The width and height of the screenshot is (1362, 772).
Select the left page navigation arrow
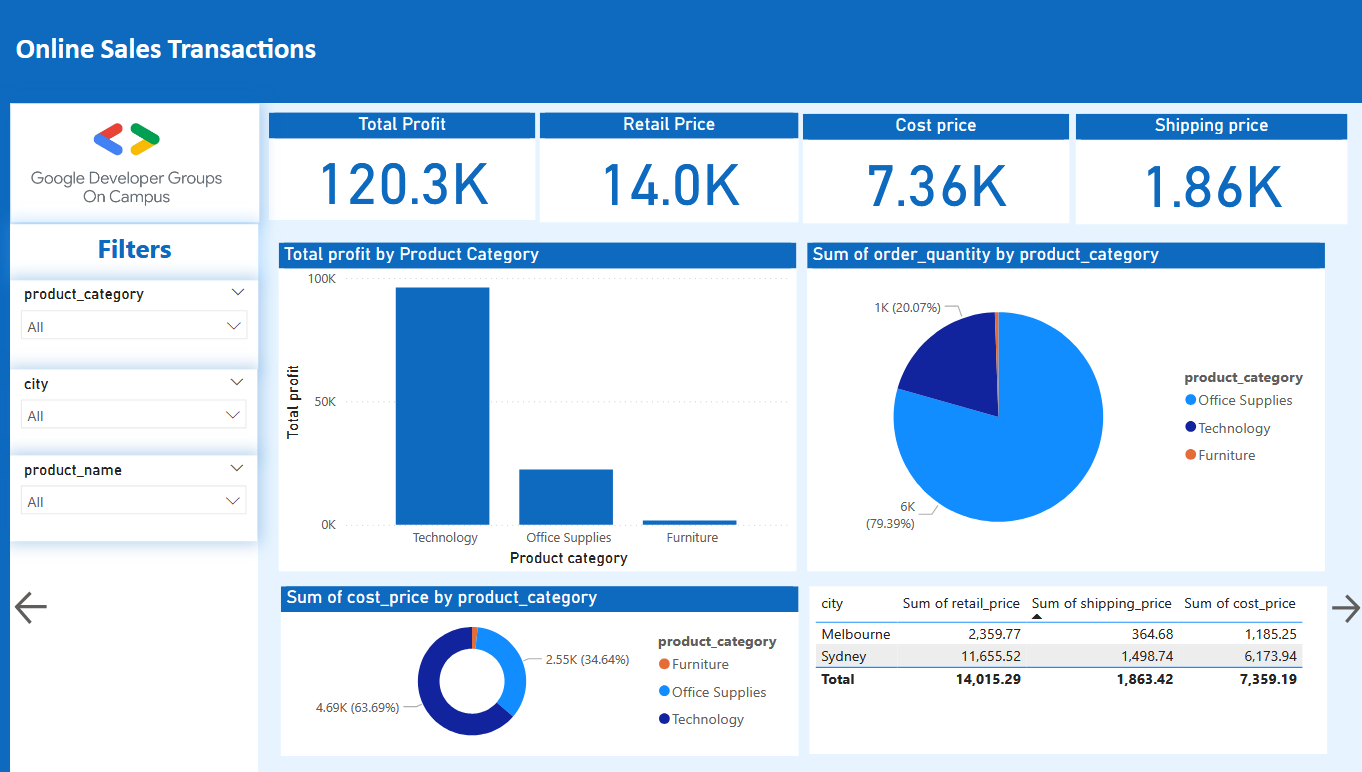pyautogui.click(x=30, y=607)
